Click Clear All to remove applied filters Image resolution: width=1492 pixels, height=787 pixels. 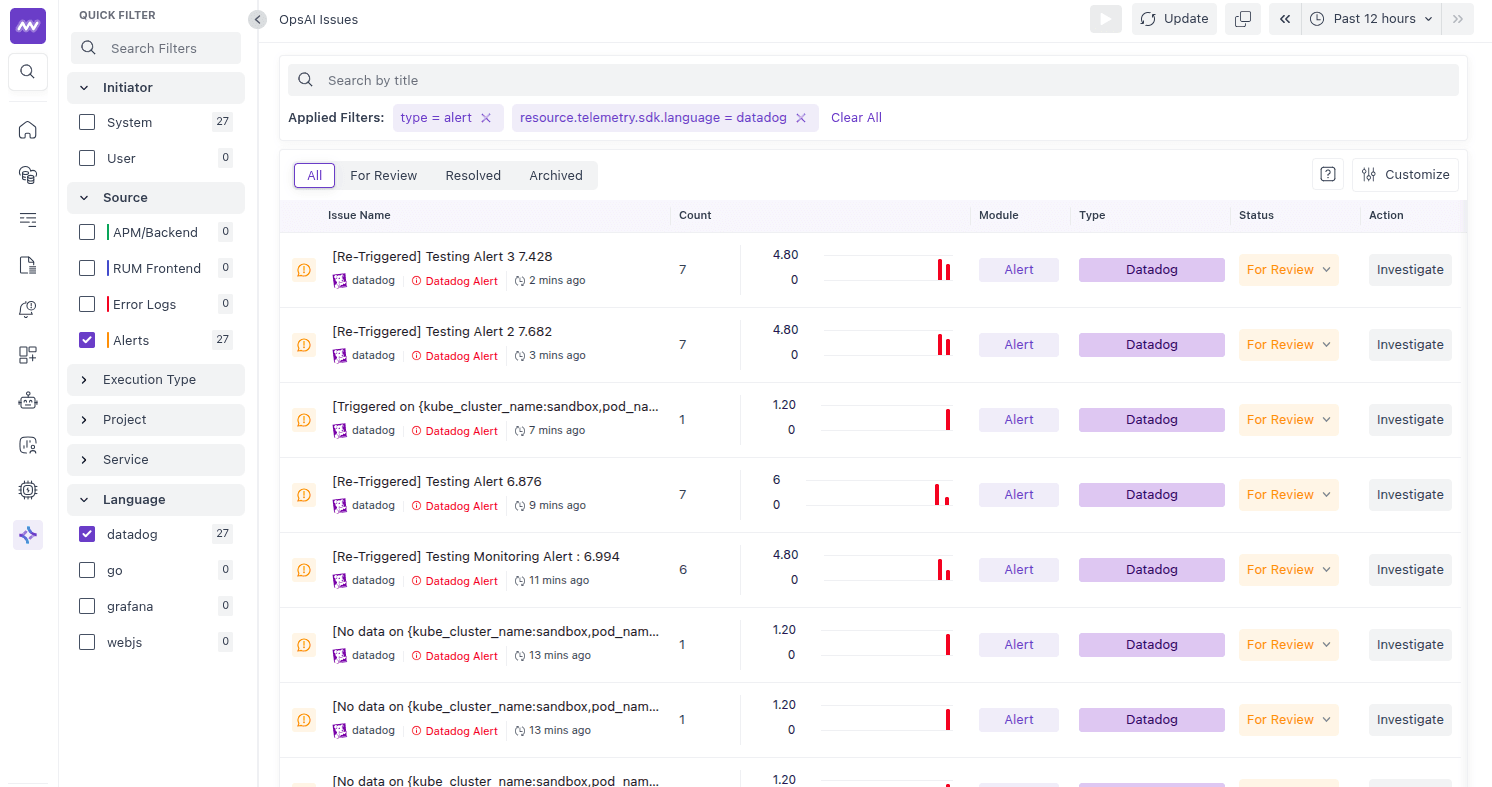[x=856, y=117]
